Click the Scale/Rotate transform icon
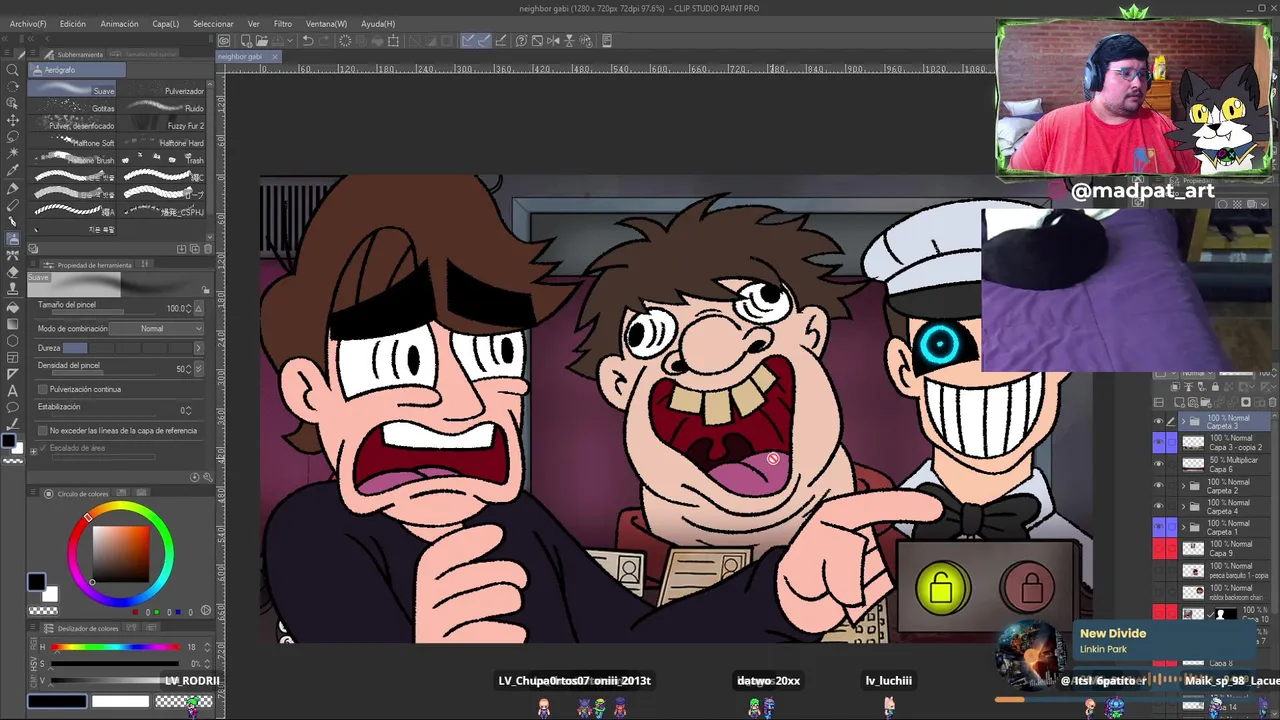Image resolution: width=1280 pixels, height=720 pixels. [394, 41]
